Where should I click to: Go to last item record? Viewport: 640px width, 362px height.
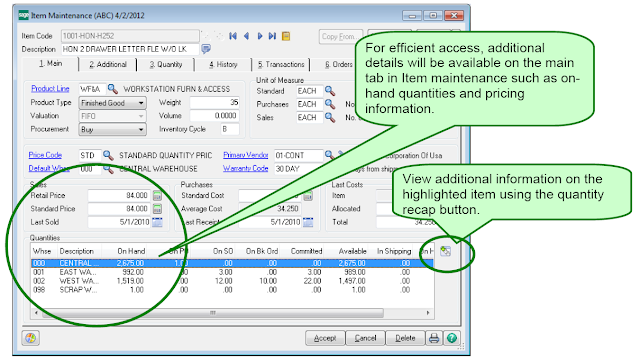(272, 36)
